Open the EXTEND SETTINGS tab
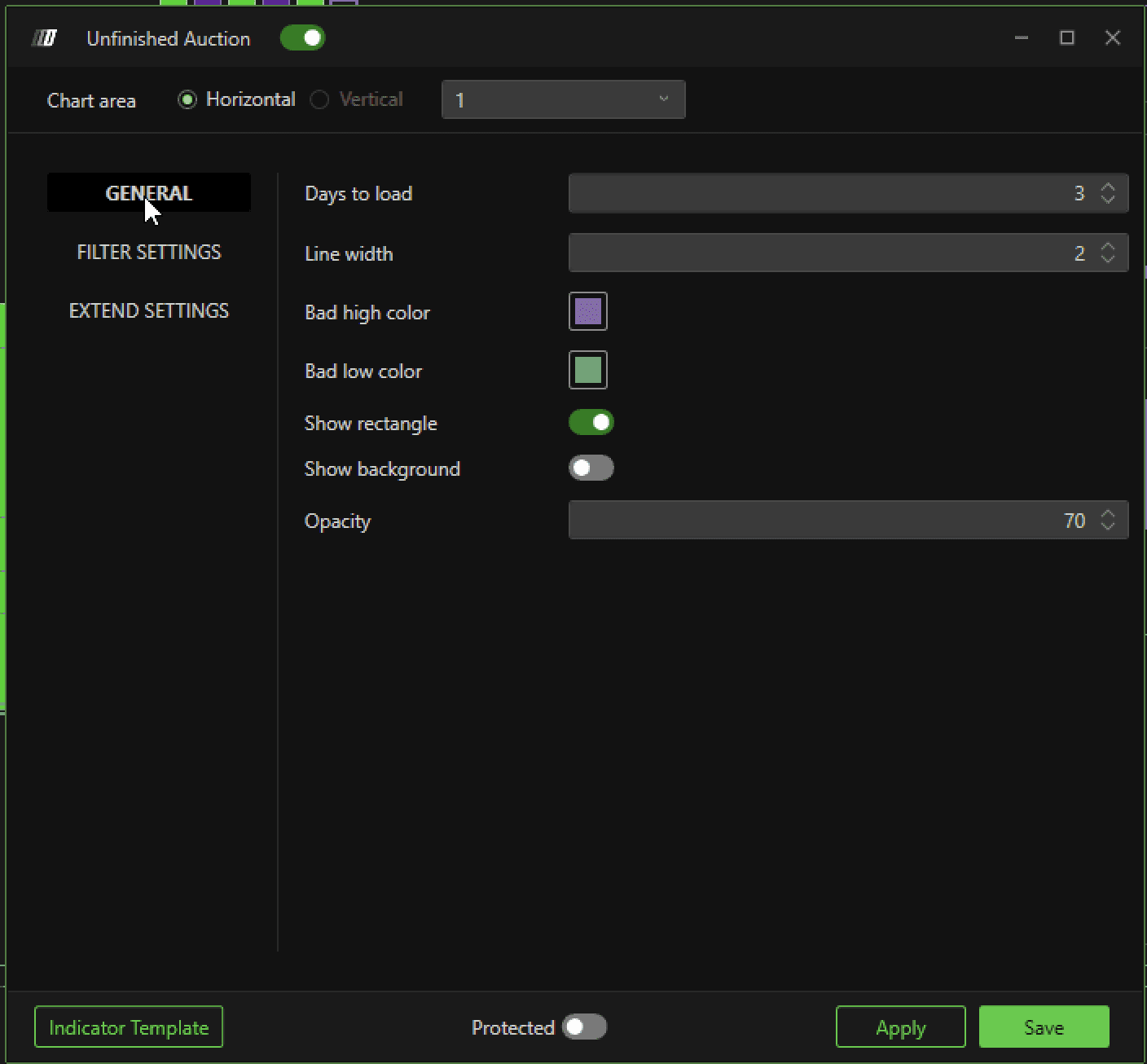 coord(149,310)
